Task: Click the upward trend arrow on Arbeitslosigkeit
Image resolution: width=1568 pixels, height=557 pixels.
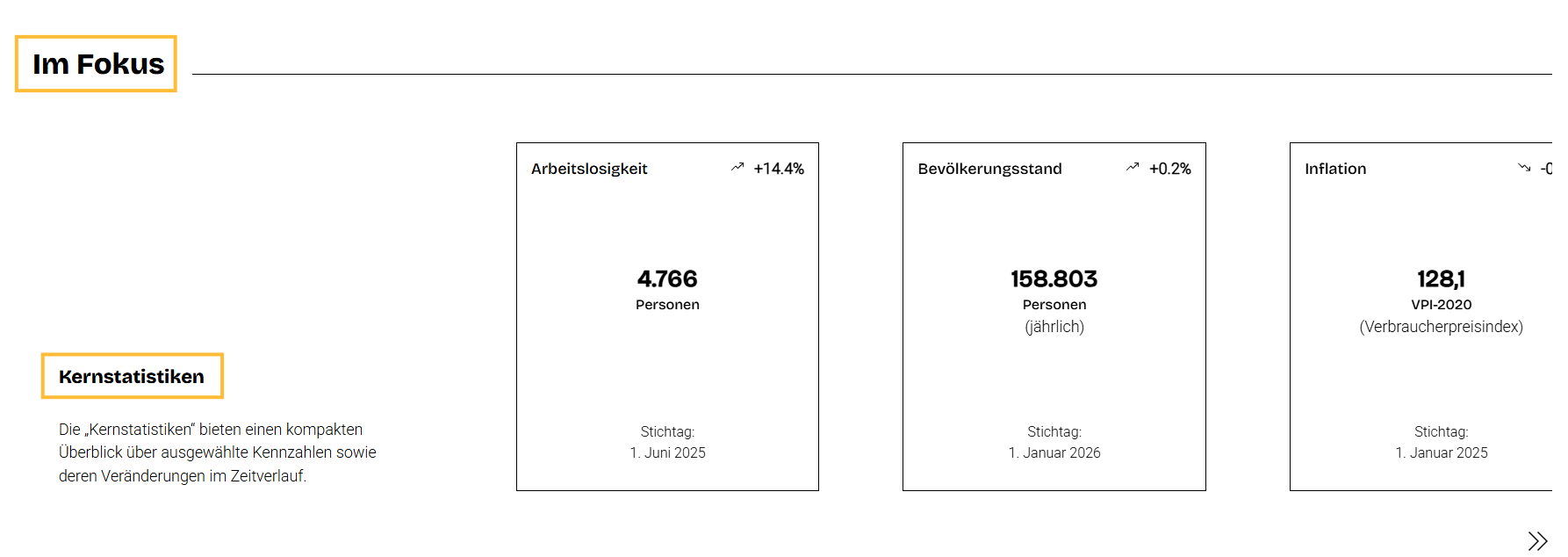Action: (x=737, y=167)
